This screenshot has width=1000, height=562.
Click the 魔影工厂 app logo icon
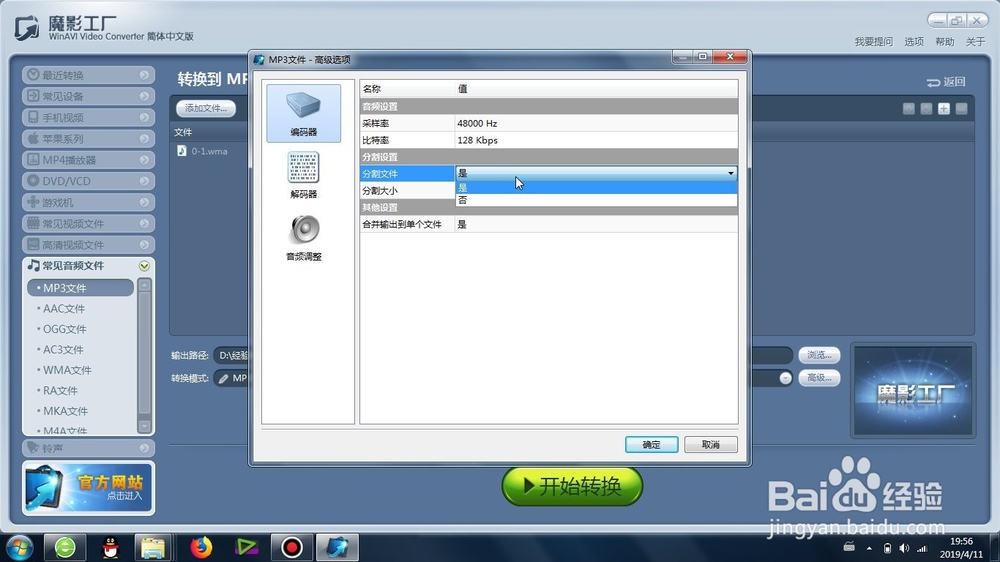tap(27, 28)
